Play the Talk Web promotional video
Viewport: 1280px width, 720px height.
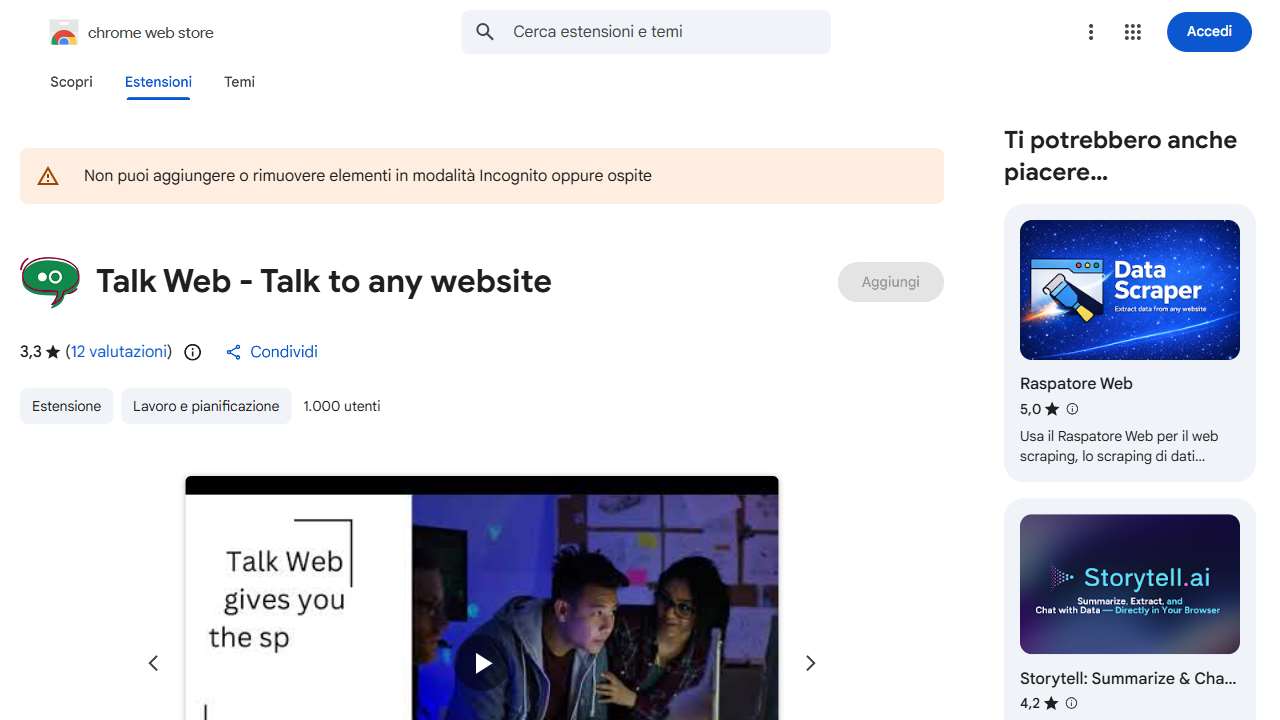pyautogui.click(x=482, y=663)
